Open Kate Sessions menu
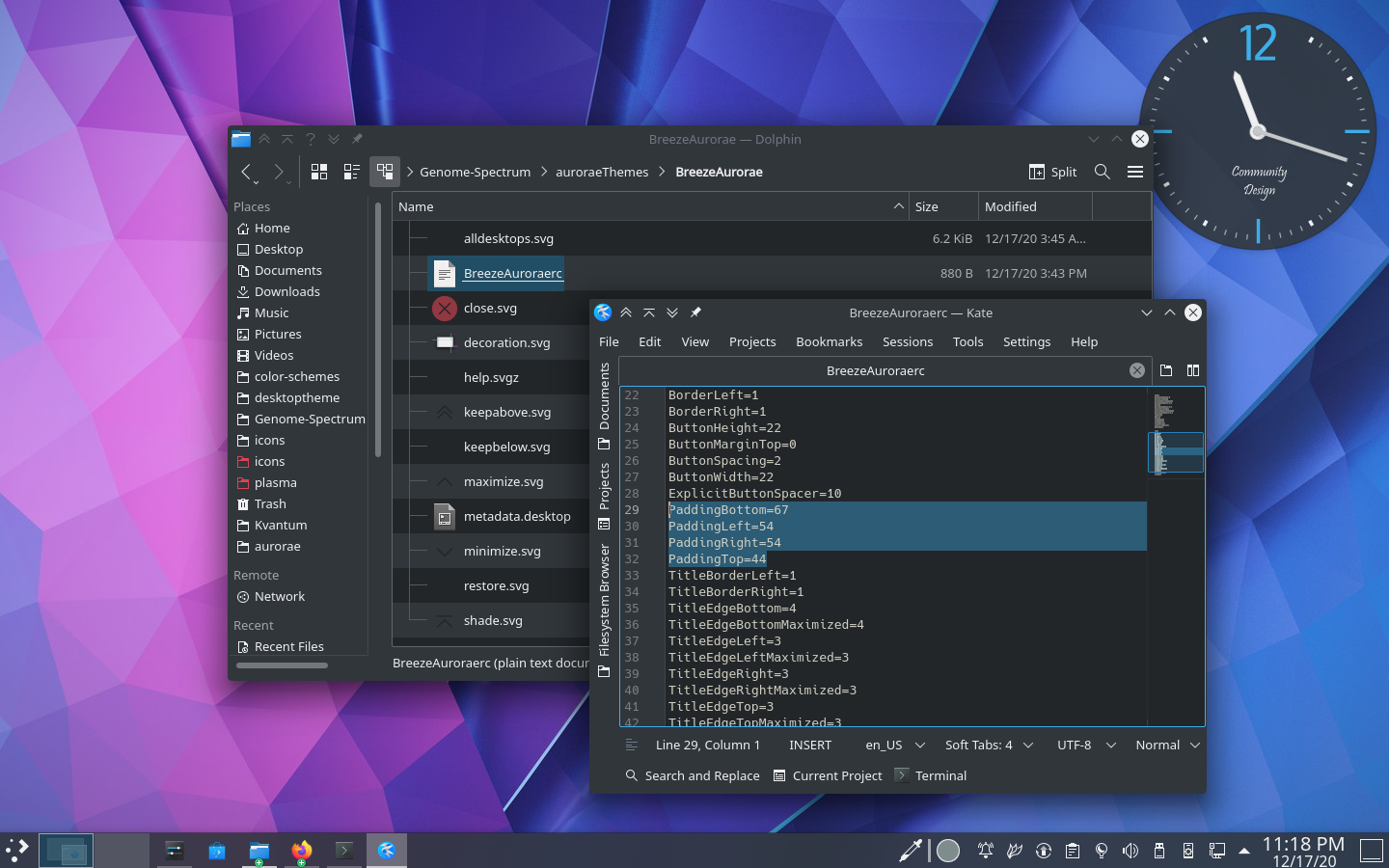The height and width of the screenshot is (868, 1389). [x=908, y=341]
